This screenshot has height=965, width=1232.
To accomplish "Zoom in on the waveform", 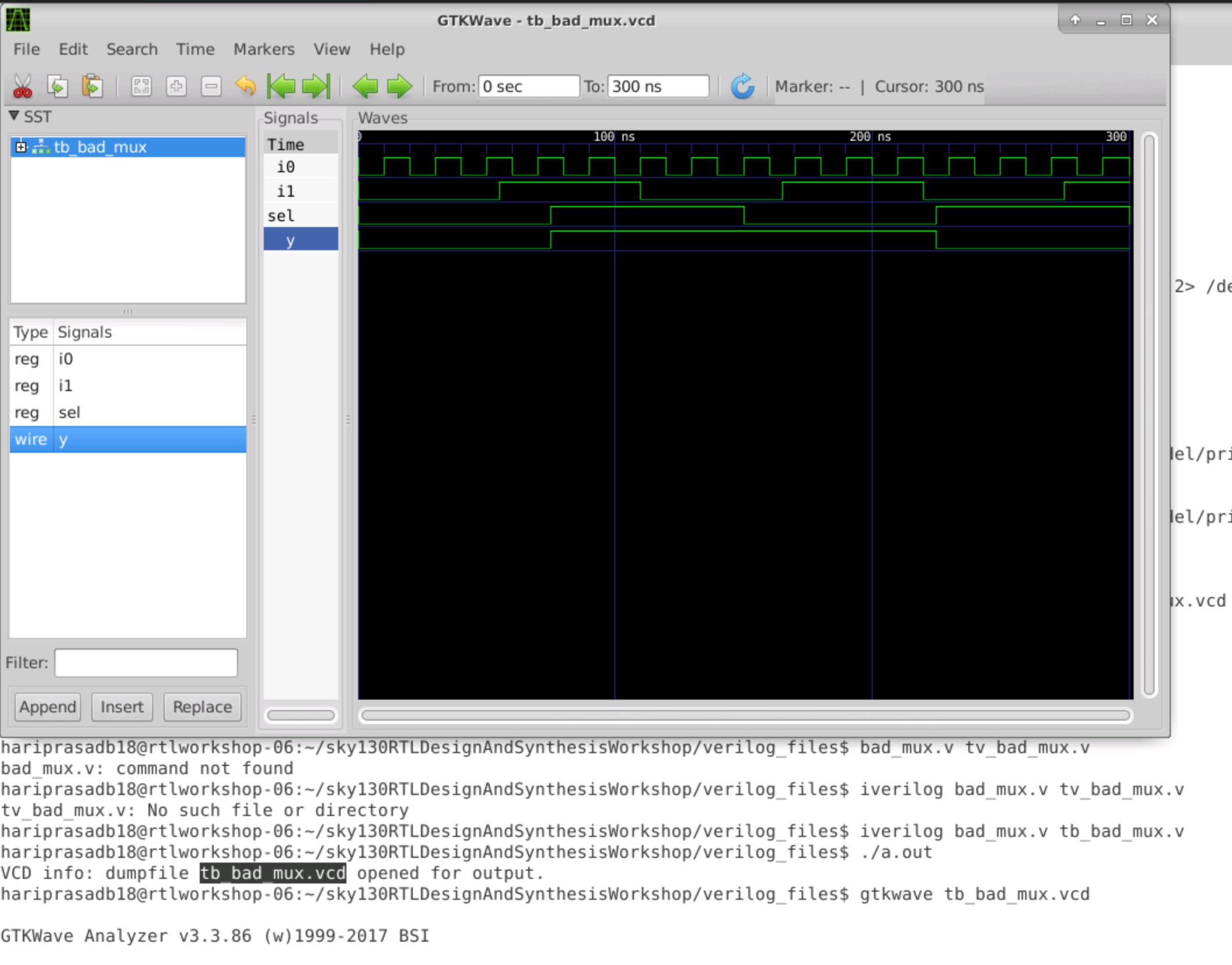I will 176,86.
